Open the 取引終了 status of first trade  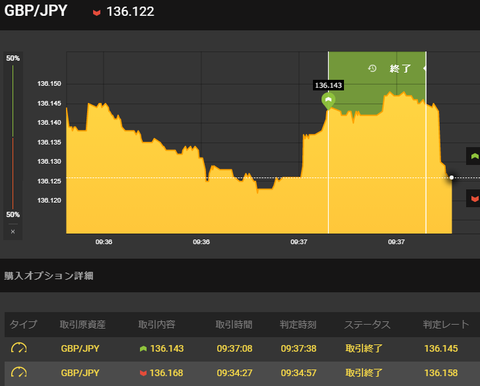click(364, 348)
